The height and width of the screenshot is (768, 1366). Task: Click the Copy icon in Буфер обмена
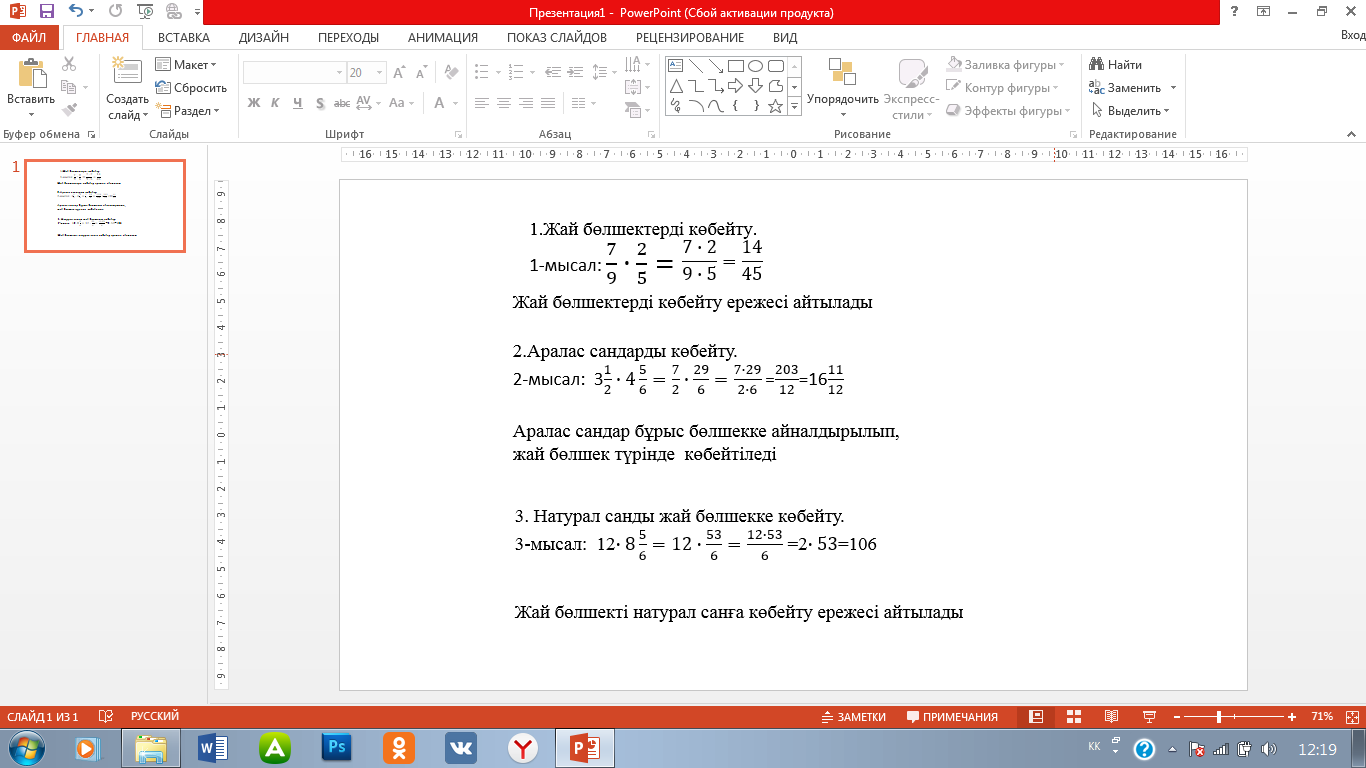click(69, 87)
